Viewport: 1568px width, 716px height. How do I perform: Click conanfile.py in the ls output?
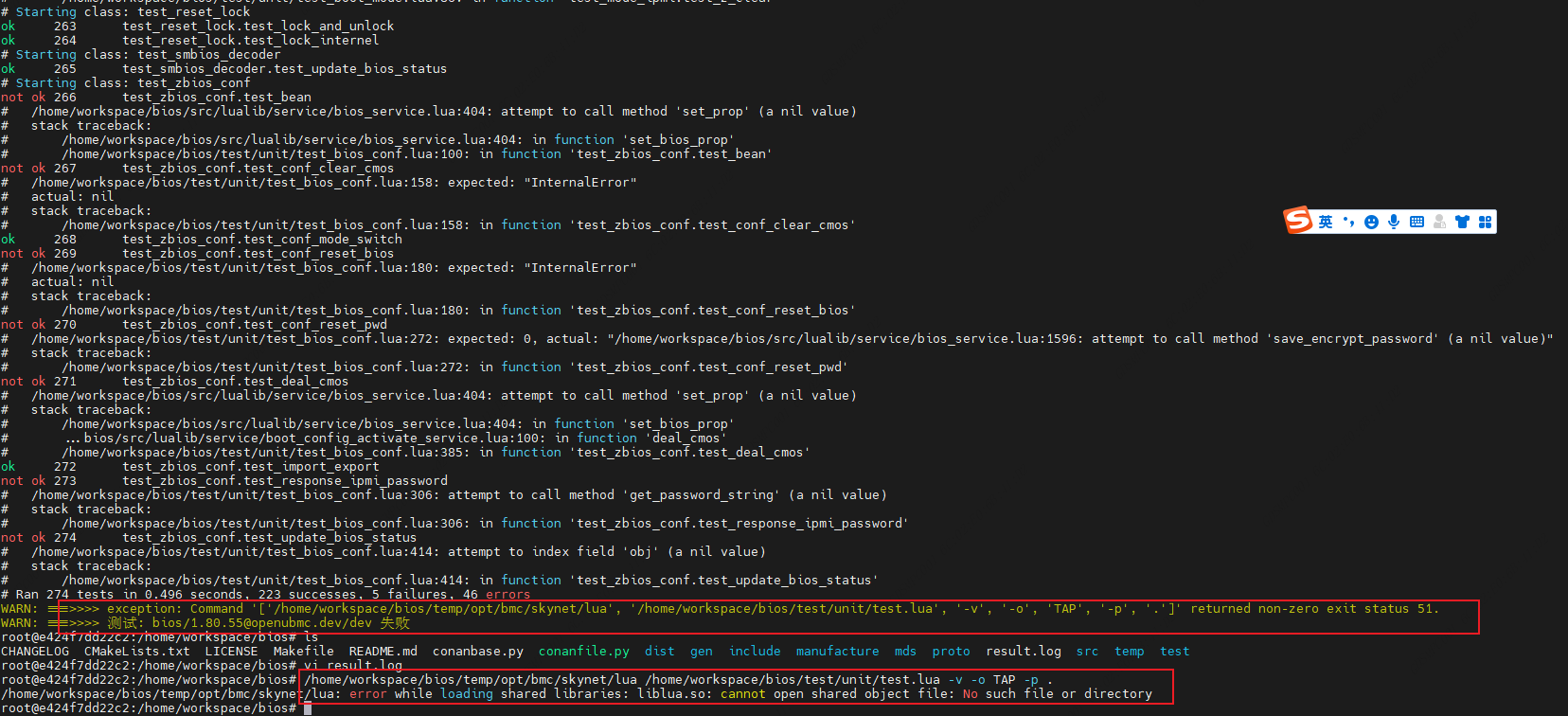click(x=583, y=652)
